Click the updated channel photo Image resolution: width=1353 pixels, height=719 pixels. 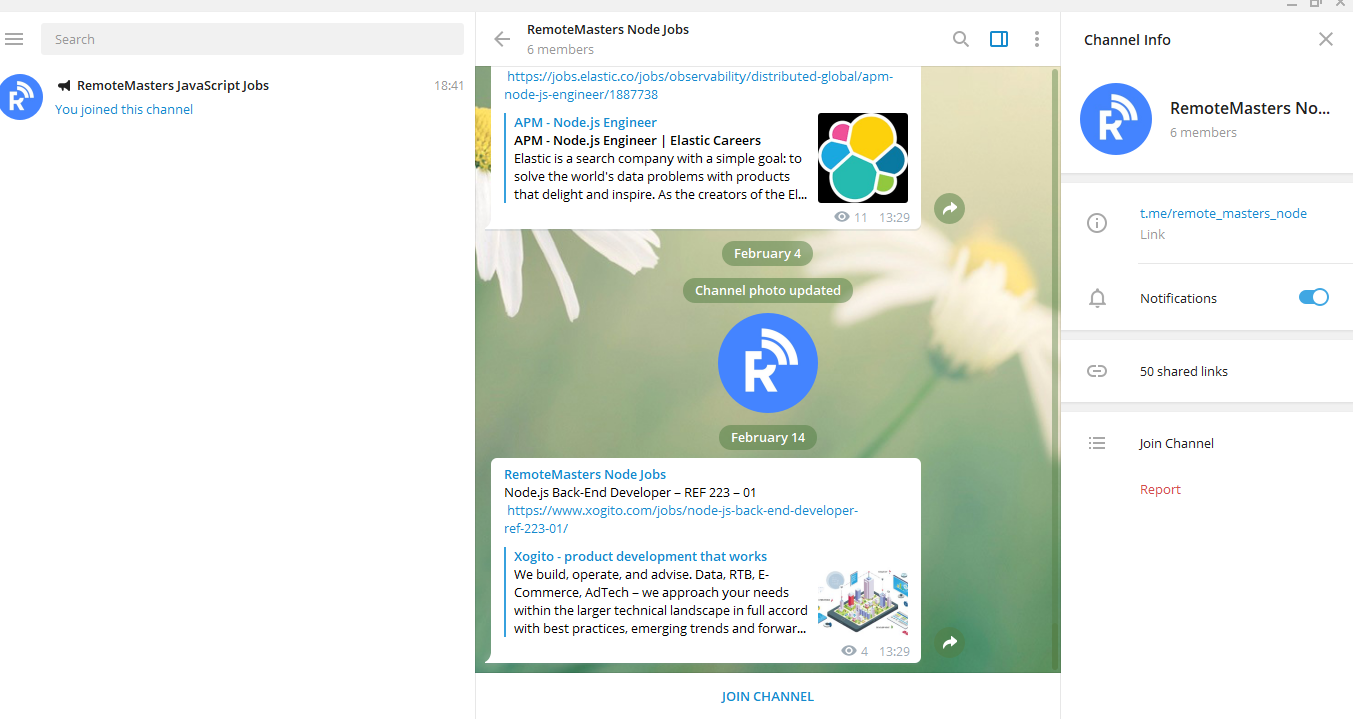tap(768, 363)
